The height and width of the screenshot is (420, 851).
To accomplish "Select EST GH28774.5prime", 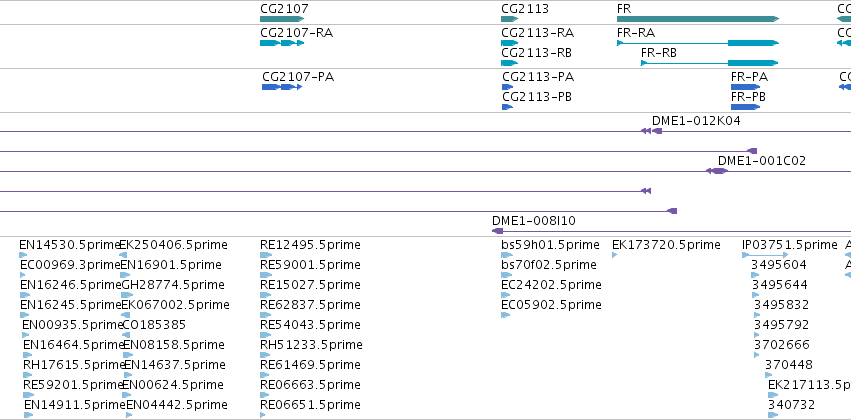I will (x=173, y=285).
